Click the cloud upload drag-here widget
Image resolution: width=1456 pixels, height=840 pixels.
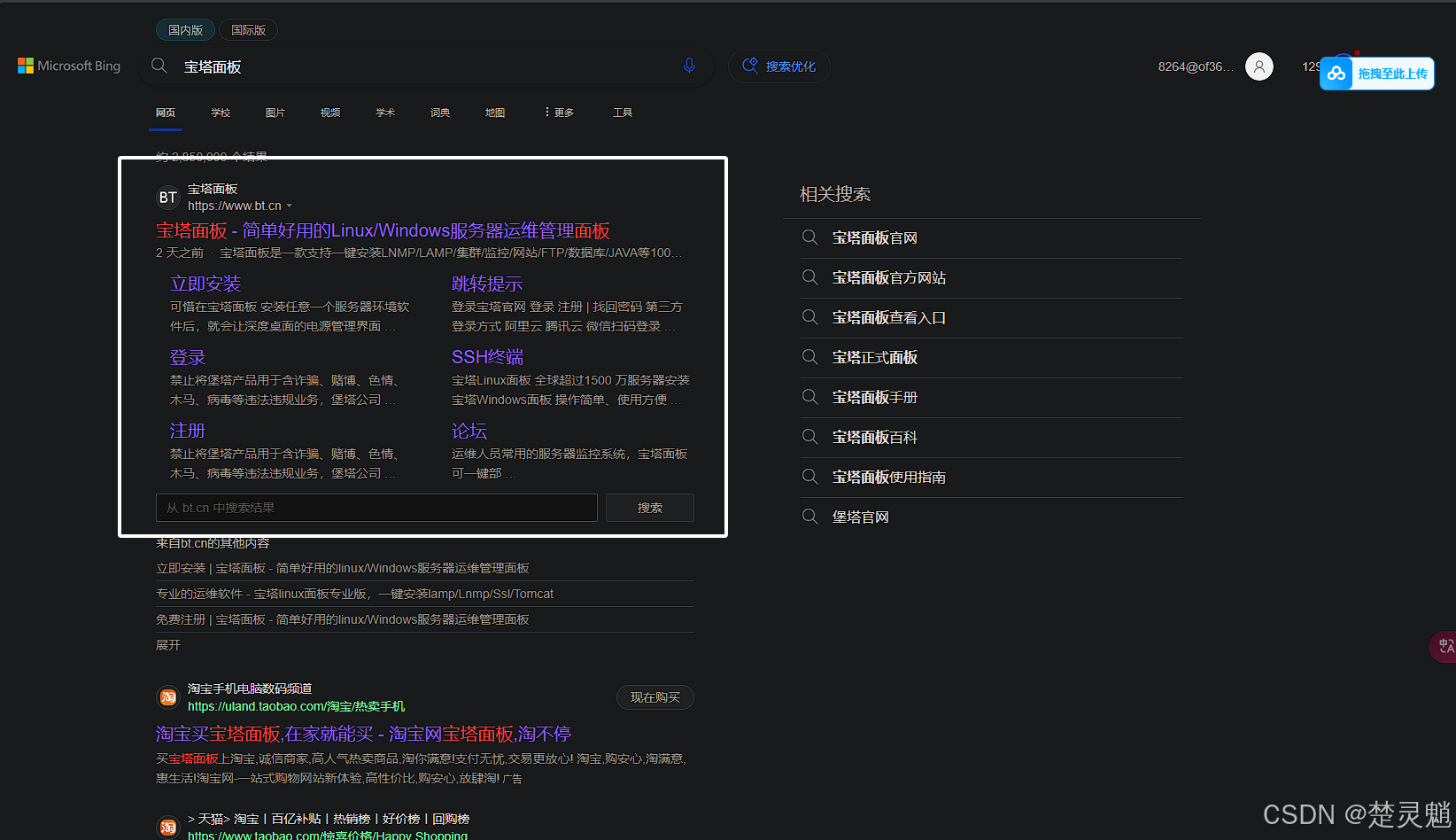tap(1376, 74)
